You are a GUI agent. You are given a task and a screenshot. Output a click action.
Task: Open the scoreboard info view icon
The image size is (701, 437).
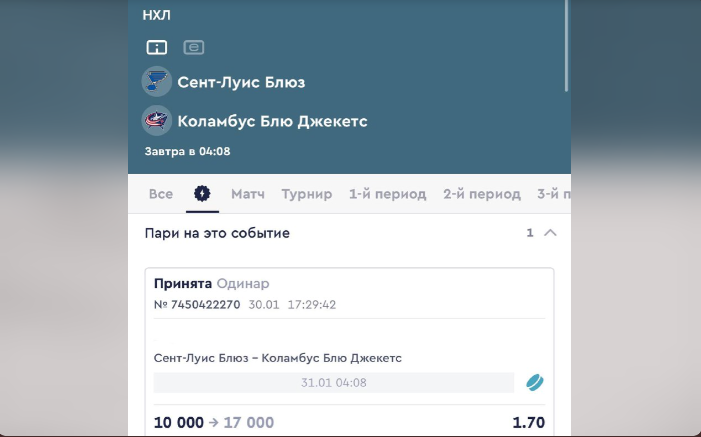pos(156,47)
